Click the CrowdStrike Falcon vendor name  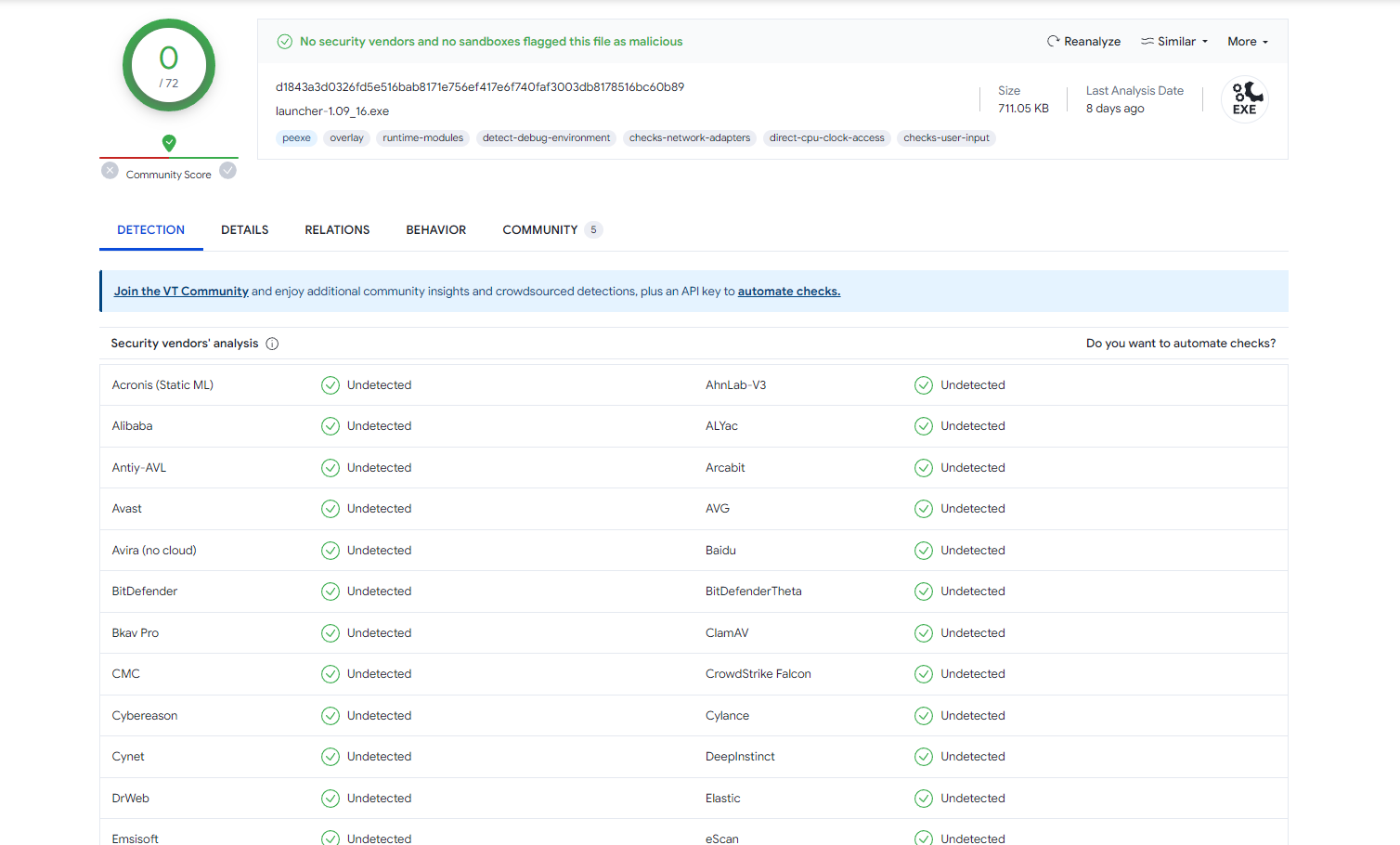758,674
